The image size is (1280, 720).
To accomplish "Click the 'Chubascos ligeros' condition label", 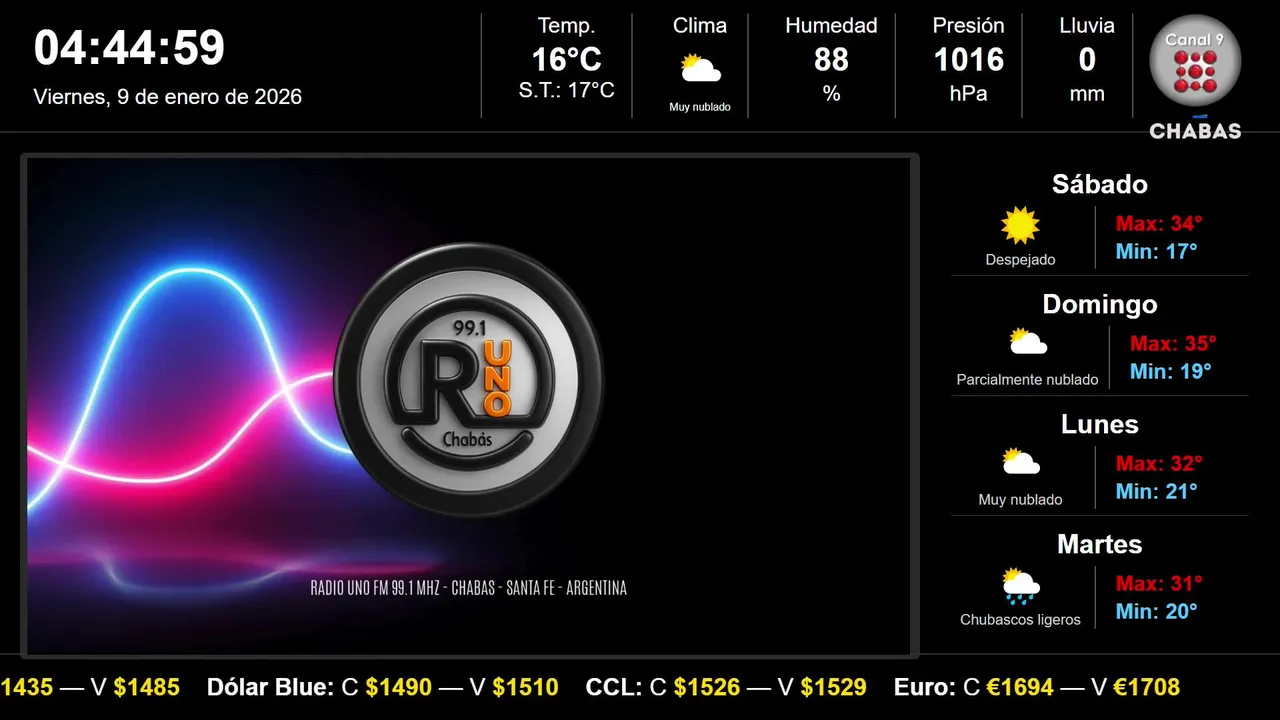I will pos(1020,620).
